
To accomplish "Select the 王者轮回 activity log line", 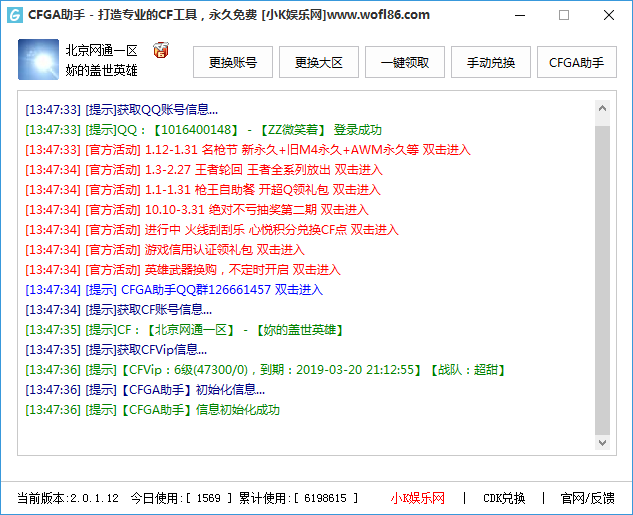I will click(x=204, y=170).
